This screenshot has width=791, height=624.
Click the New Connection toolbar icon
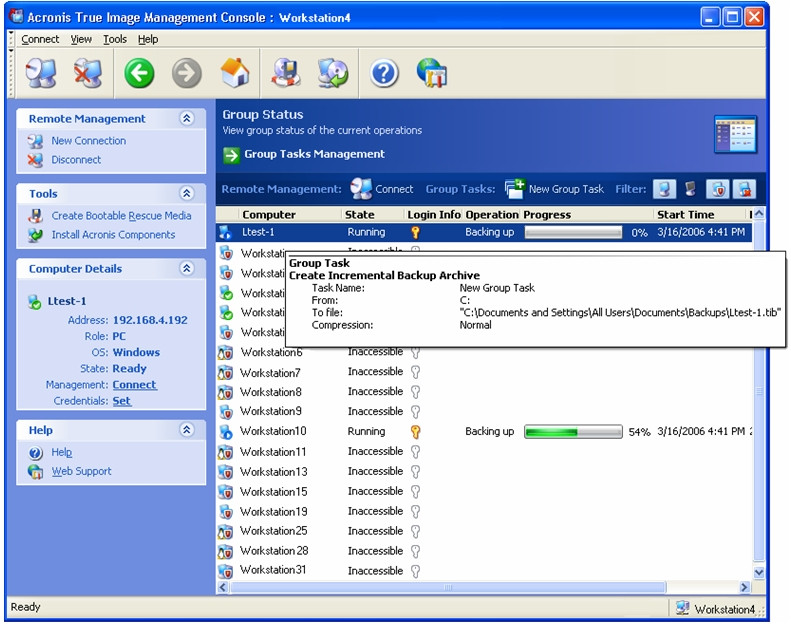coord(41,74)
